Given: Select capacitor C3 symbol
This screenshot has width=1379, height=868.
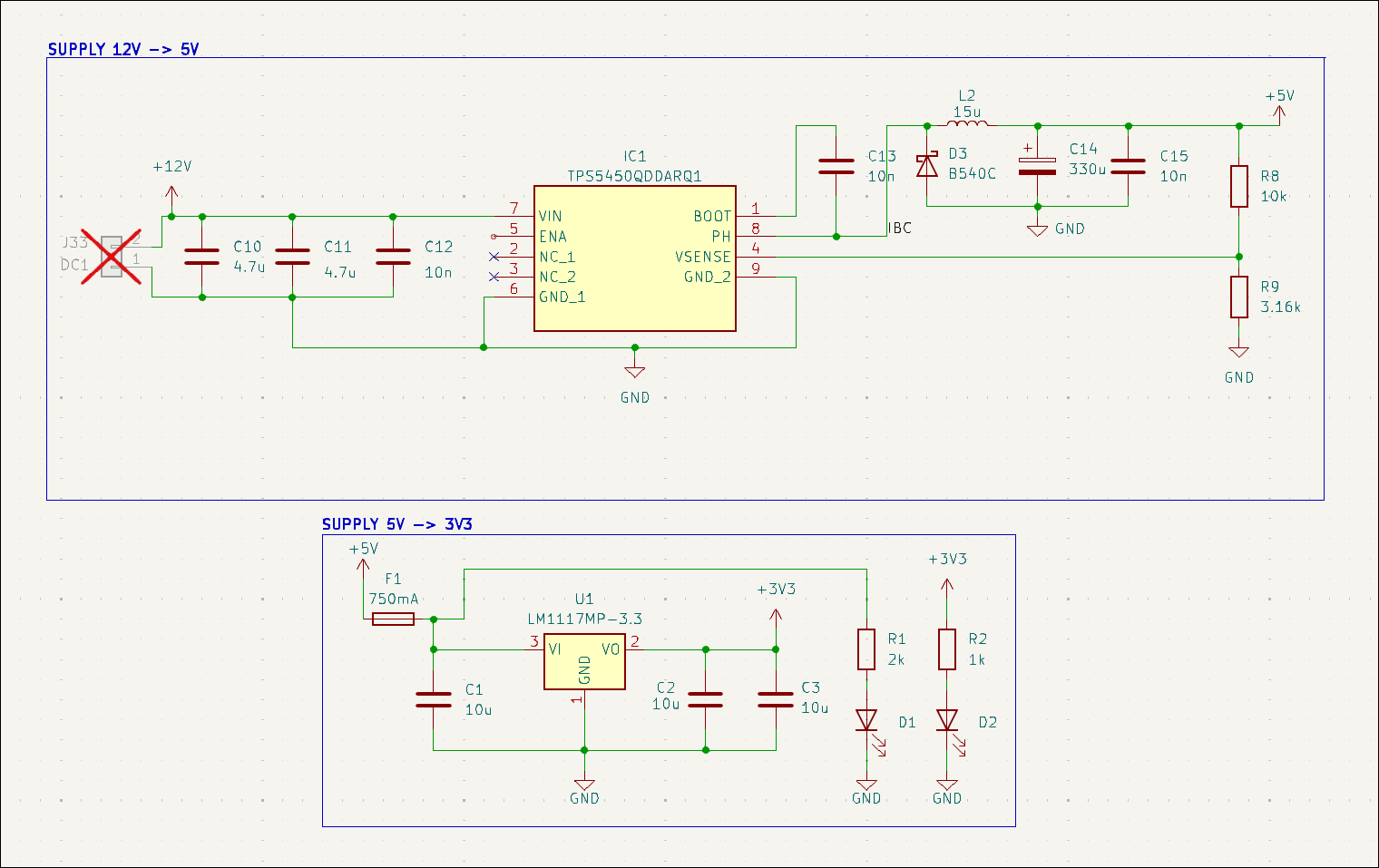Looking at the screenshot, I should point(776,699).
